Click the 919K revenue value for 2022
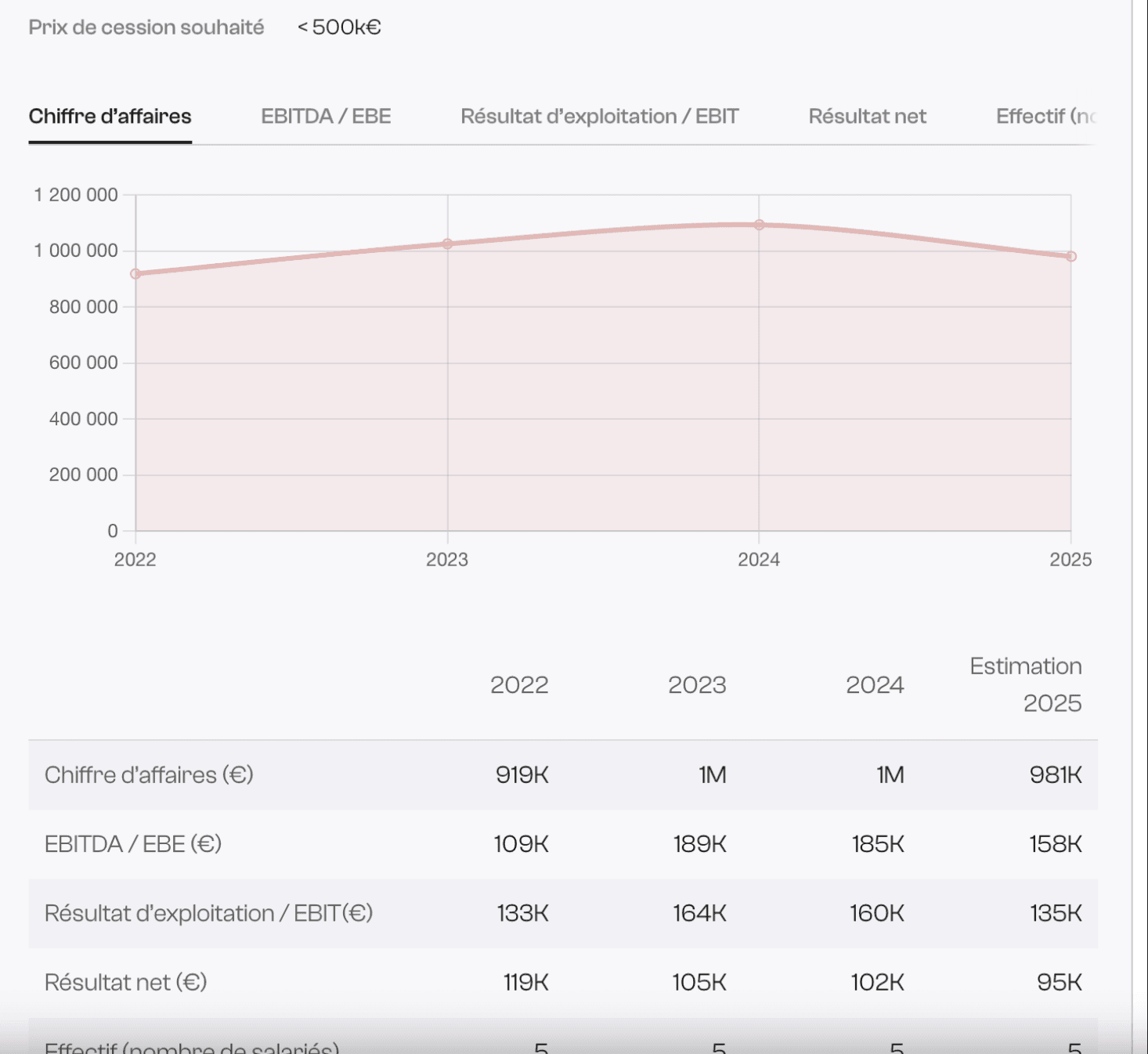 coord(522,775)
